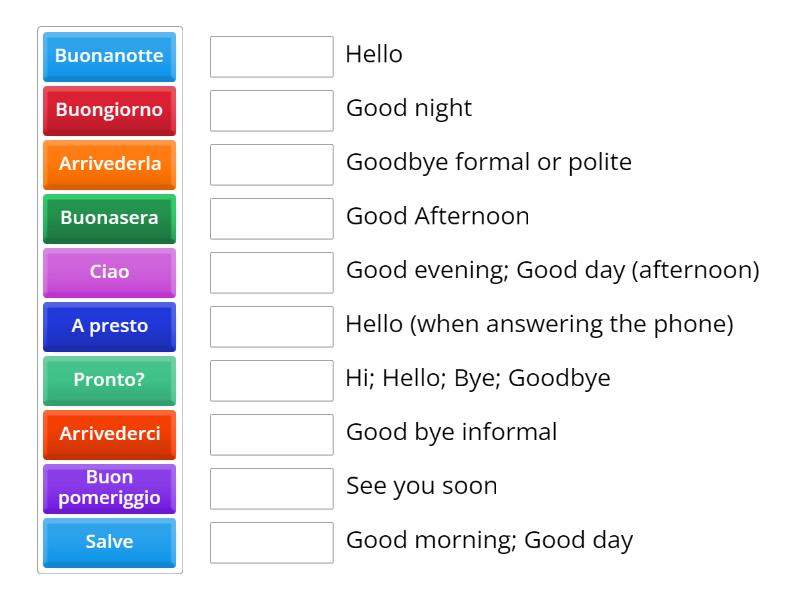Click the box next to Hi; Hello; Bye; Goodbye
This screenshot has height=600, width=800.
point(271,380)
